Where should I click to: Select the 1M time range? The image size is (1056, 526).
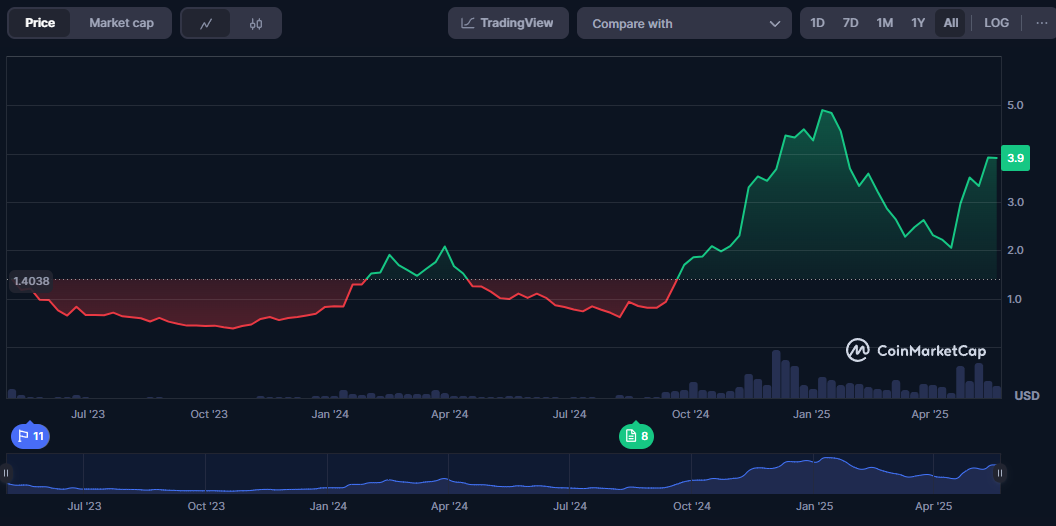pyautogui.click(x=884, y=23)
